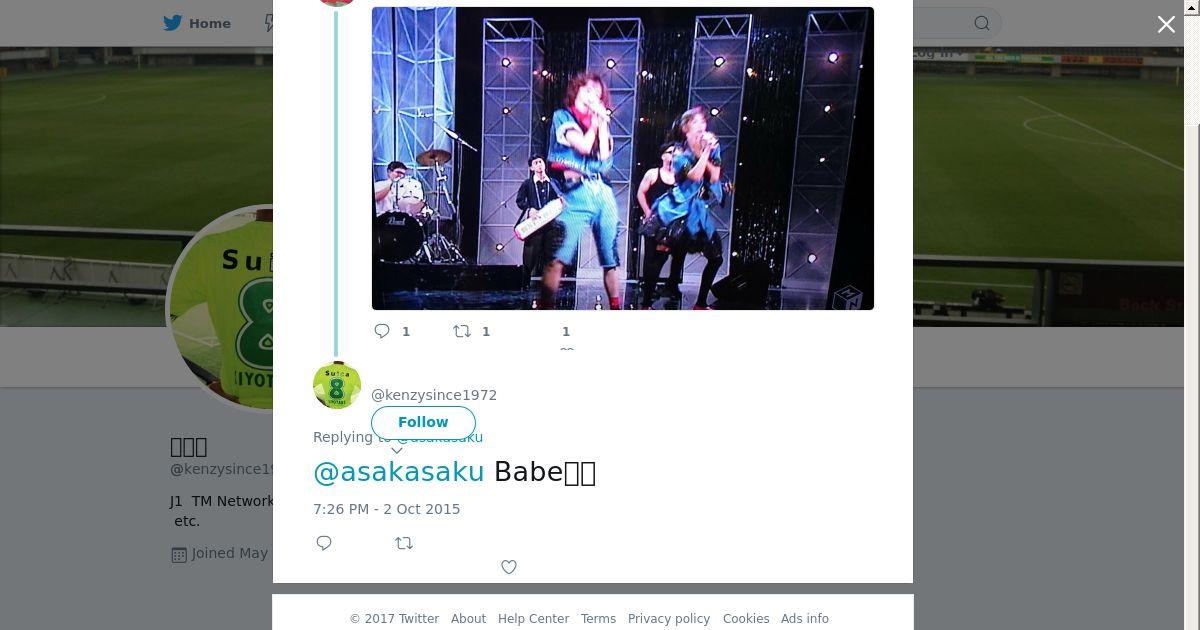Open the Ads info footer link
The width and height of the screenshot is (1200, 630).
point(805,619)
